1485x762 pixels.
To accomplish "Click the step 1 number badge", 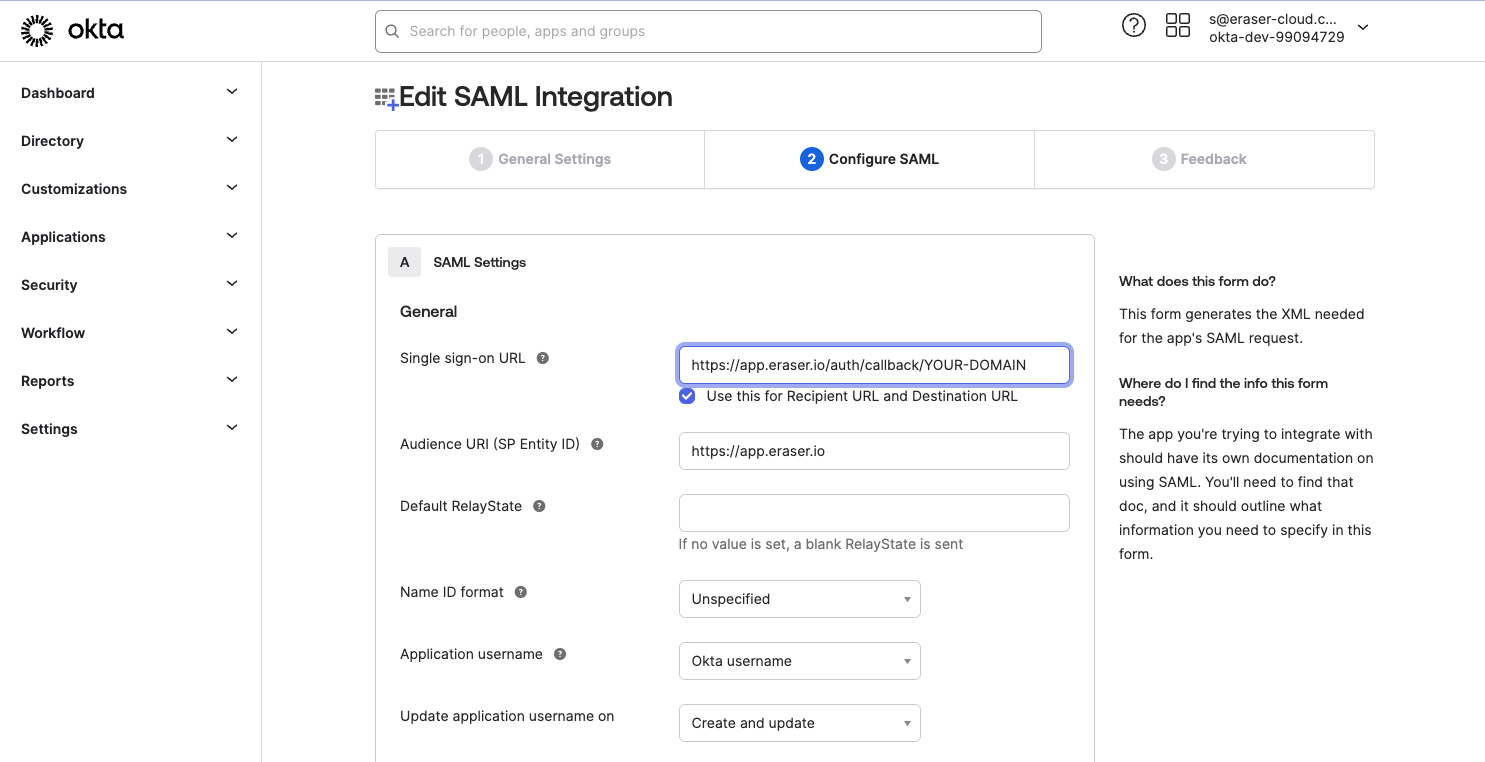I will [481, 159].
